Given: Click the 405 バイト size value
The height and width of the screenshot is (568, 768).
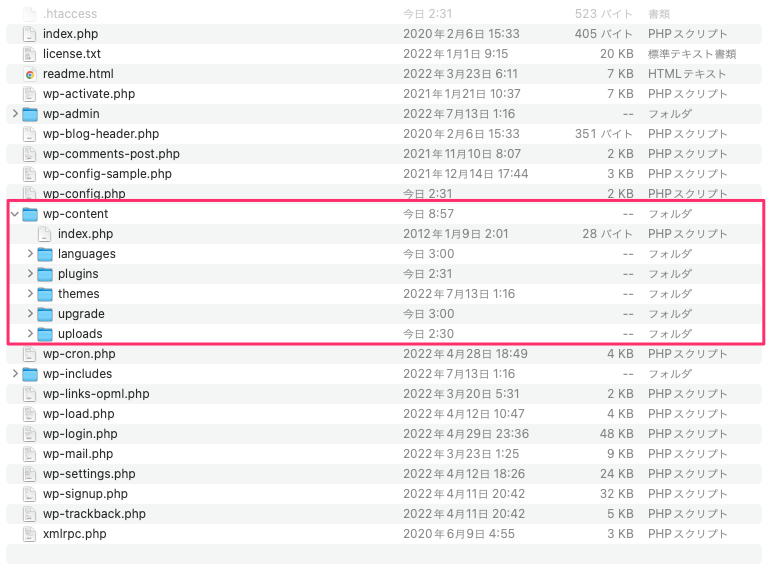Looking at the screenshot, I should tap(604, 34).
